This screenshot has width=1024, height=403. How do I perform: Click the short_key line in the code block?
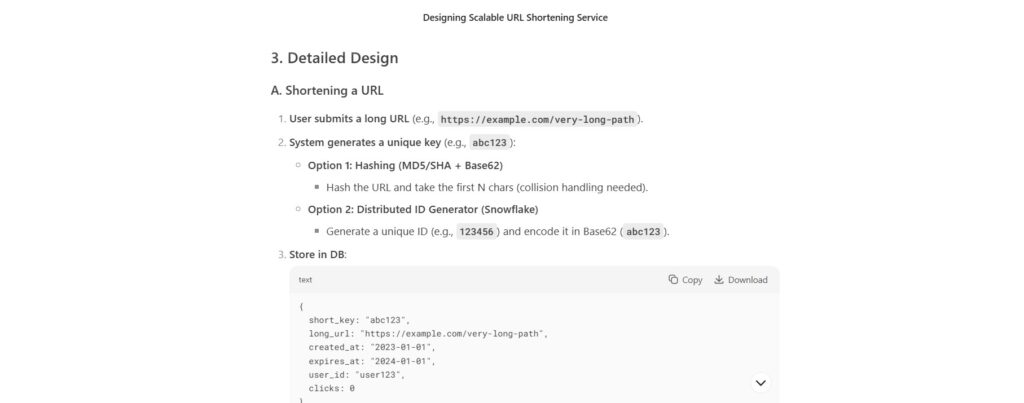(x=359, y=320)
